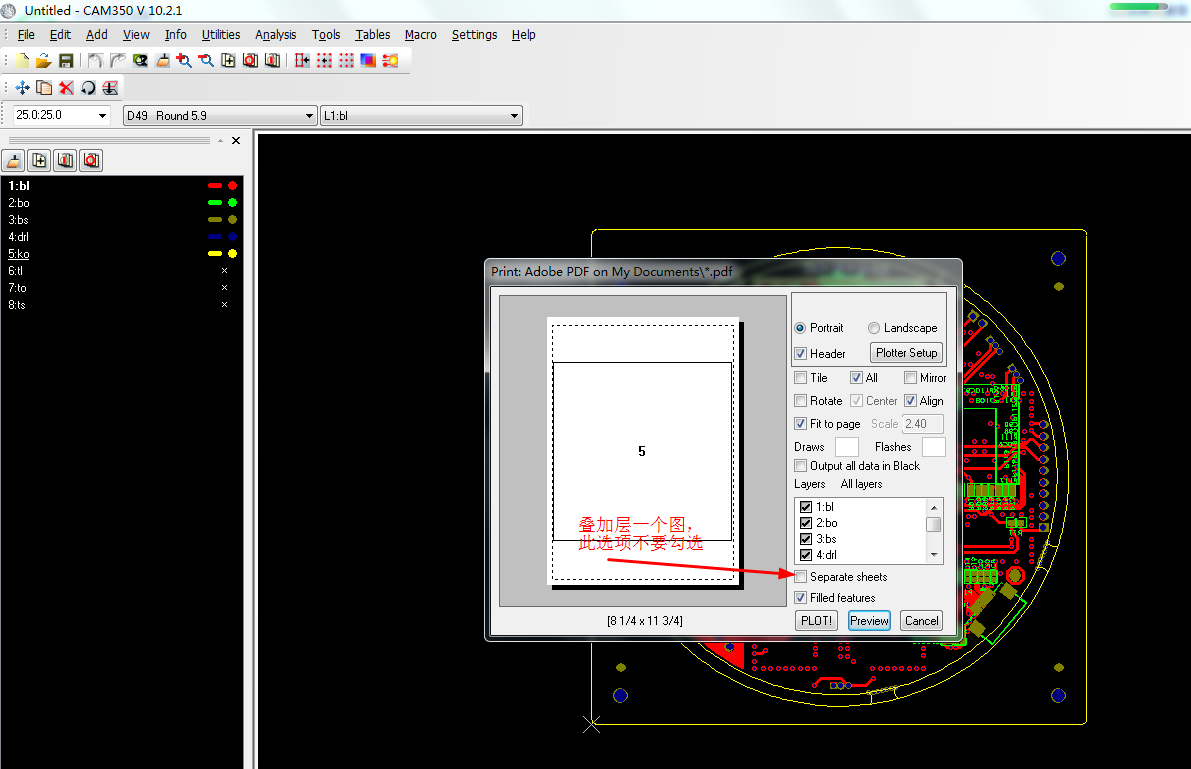Screen dimensions: 1191x769
Task: Open the File menu
Action: tap(26, 35)
